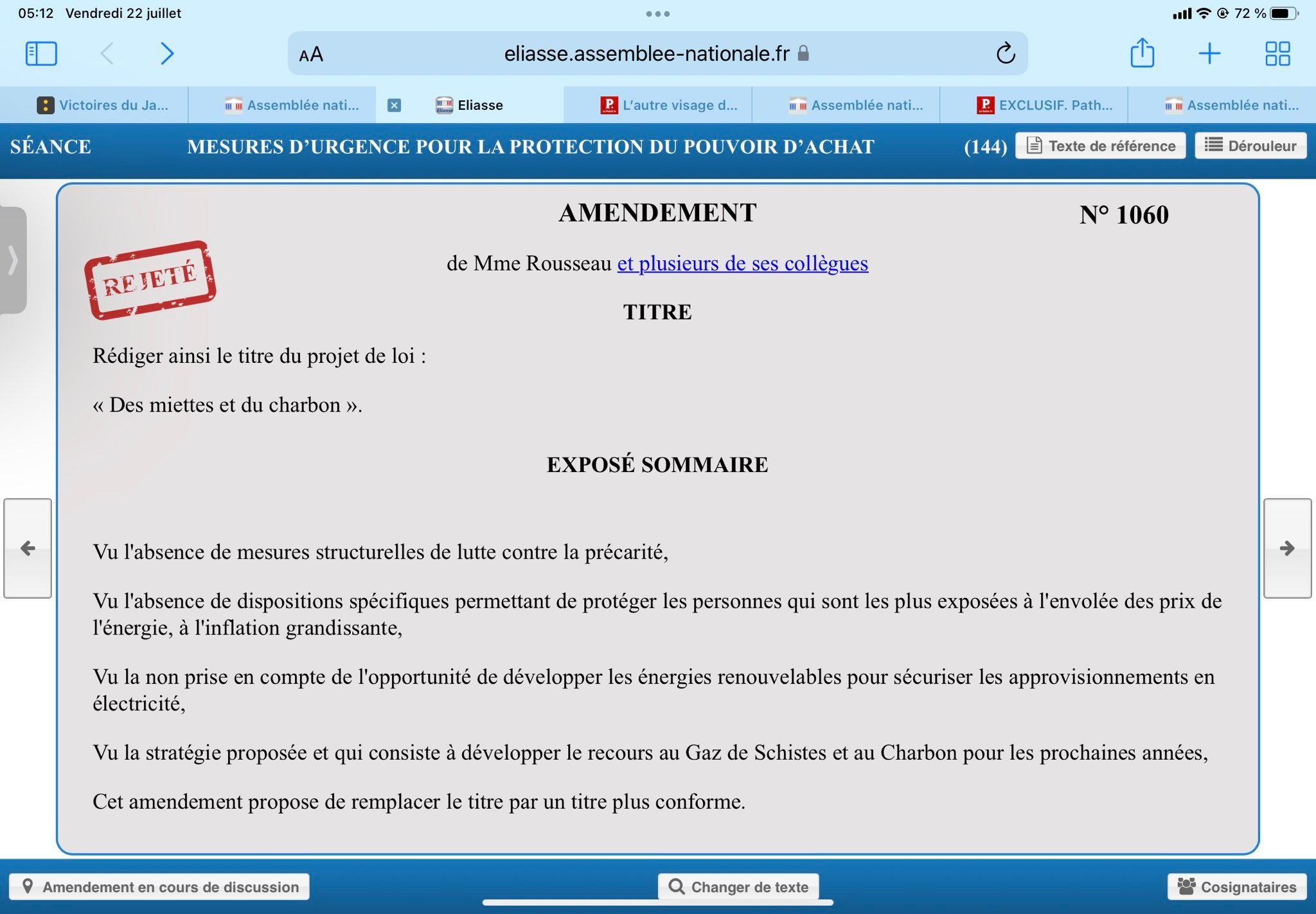The image size is (1316, 914).
Task: Show Amendement en cours de discussion
Action: [x=159, y=886]
